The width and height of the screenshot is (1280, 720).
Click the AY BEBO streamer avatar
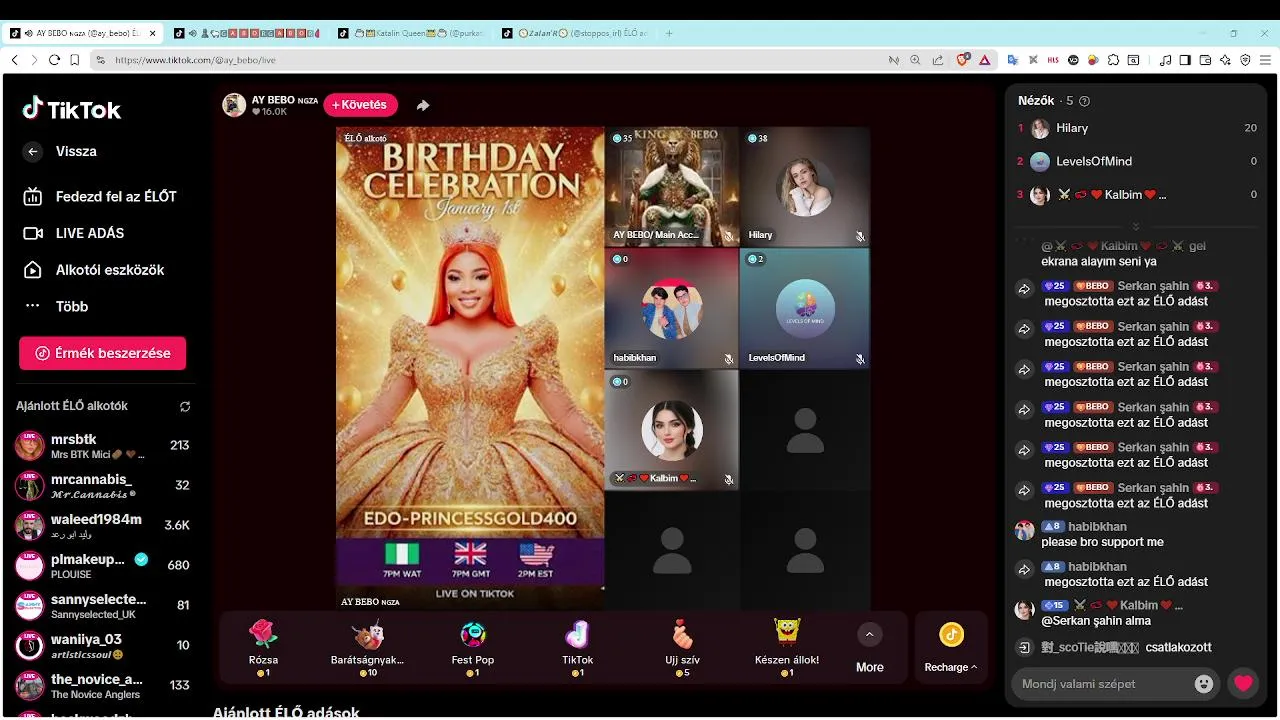click(x=234, y=105)
